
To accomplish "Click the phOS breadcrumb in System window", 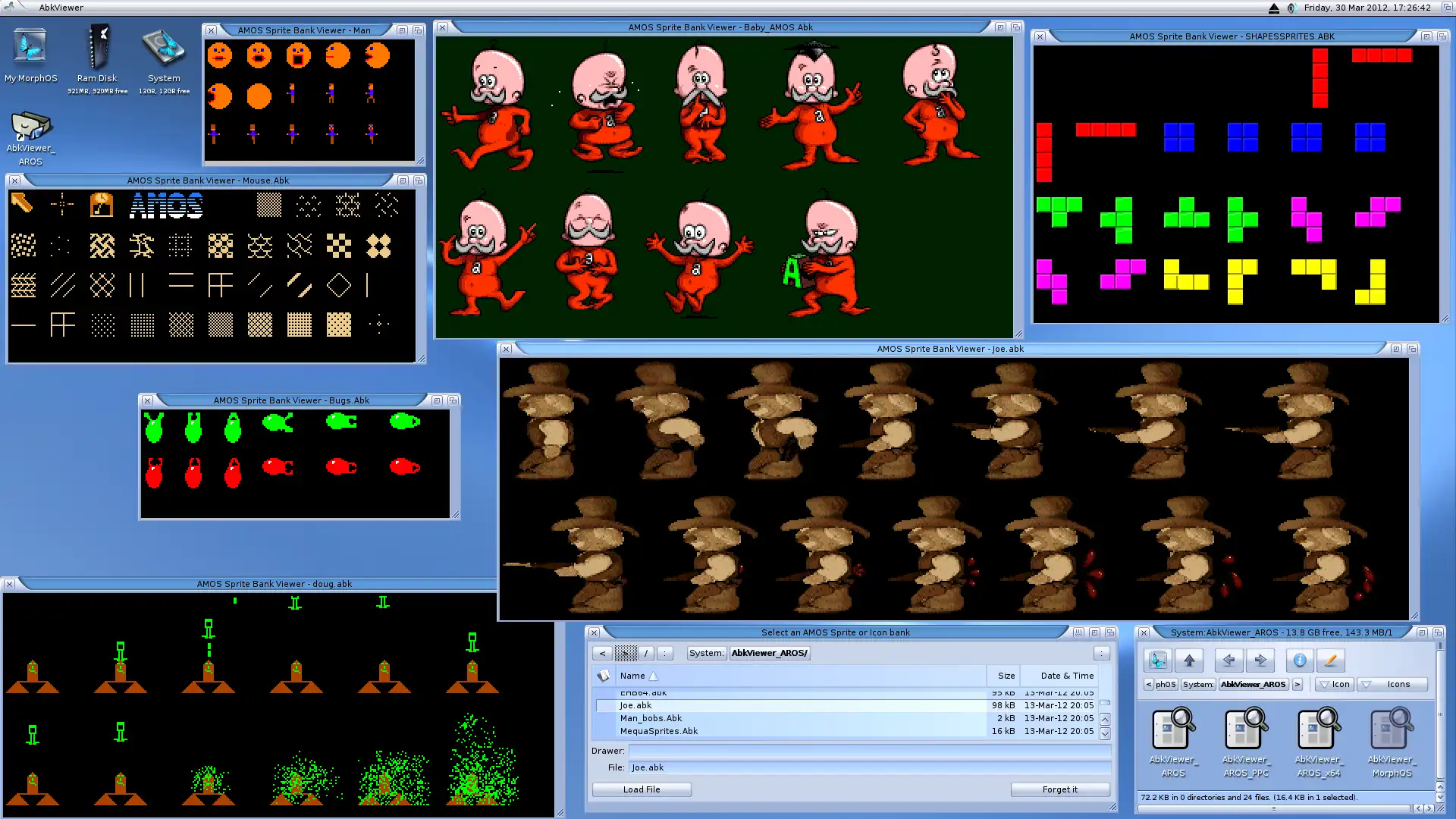I will pos(1166,684).
